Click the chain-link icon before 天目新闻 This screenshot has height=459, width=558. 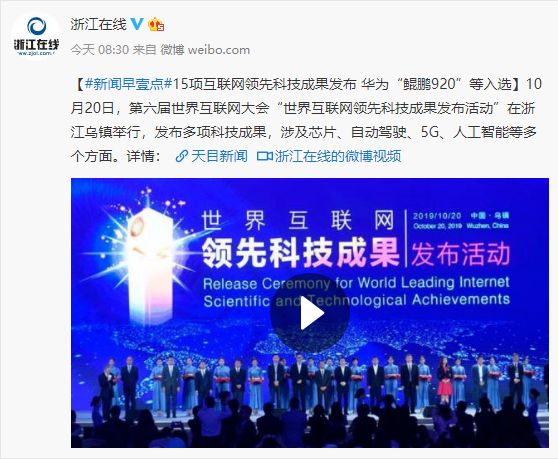(182, 156)
